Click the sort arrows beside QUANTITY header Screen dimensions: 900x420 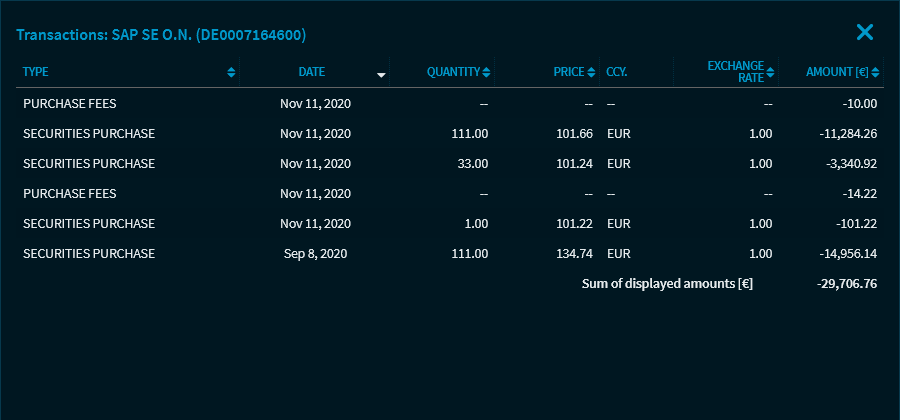point(486,72)
